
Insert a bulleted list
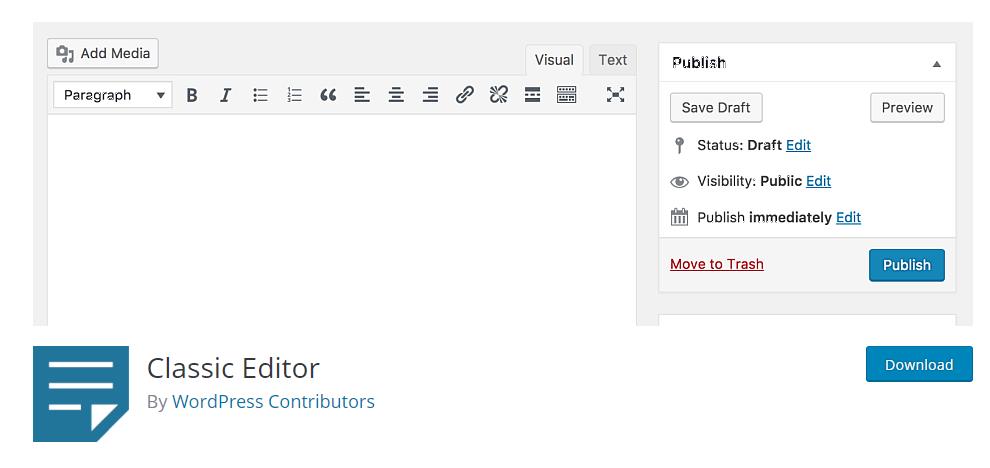click(260, 95)
